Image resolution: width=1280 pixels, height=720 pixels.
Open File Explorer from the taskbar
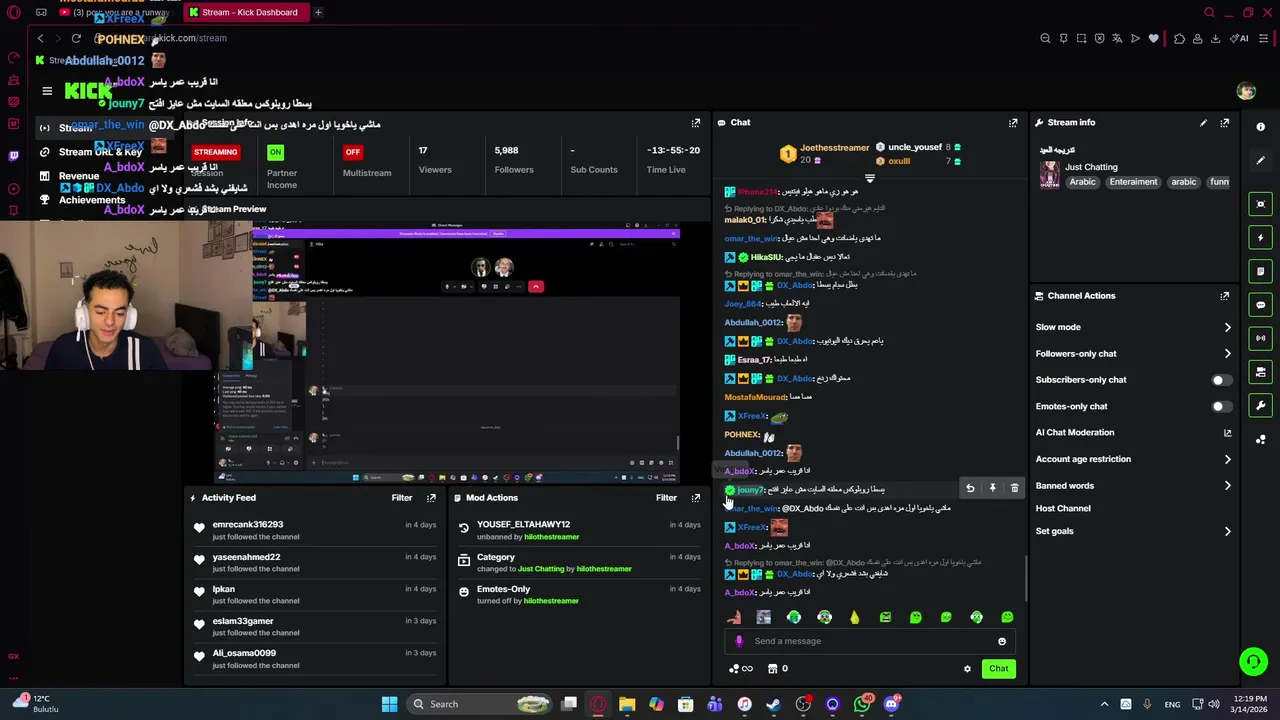click(627, 704)
